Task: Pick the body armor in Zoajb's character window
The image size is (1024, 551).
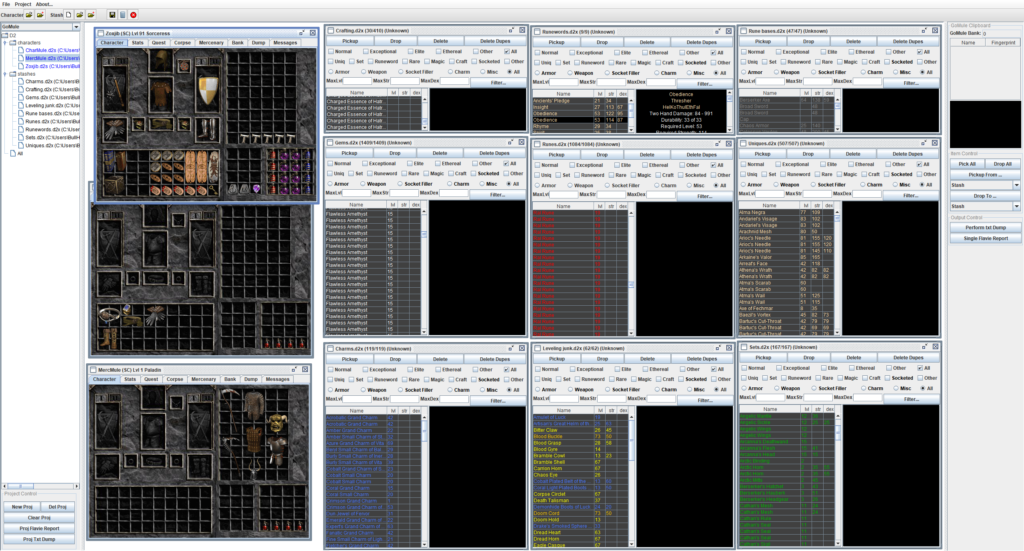Action: pyautogui.click(x=161, y=96)
